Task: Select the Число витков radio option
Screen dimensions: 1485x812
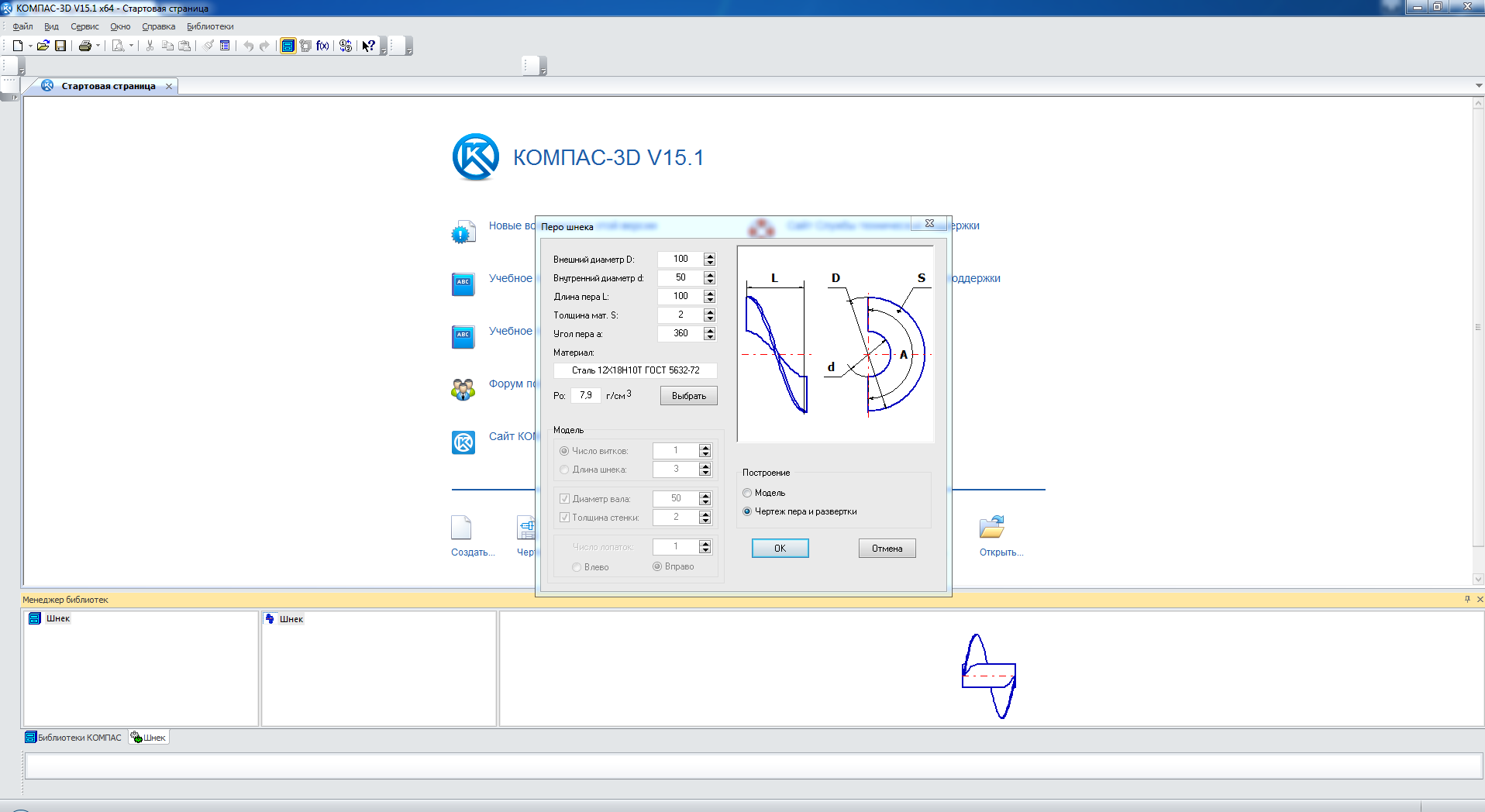Action: (564, 451)
